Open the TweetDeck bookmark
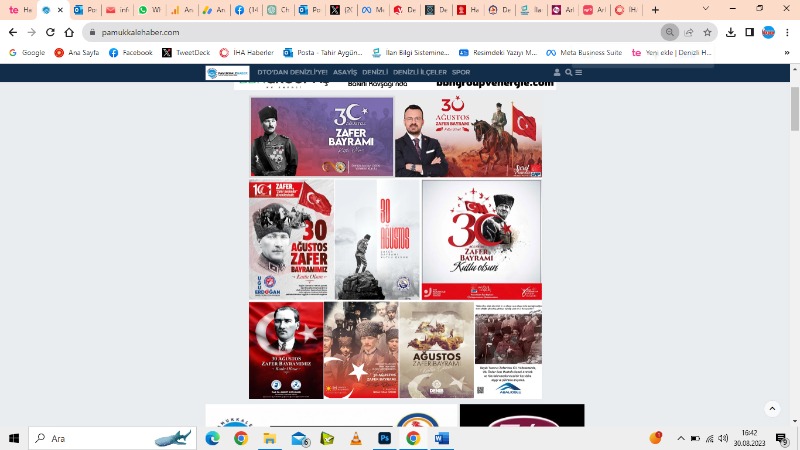The image size is (800, 450). 185,52
